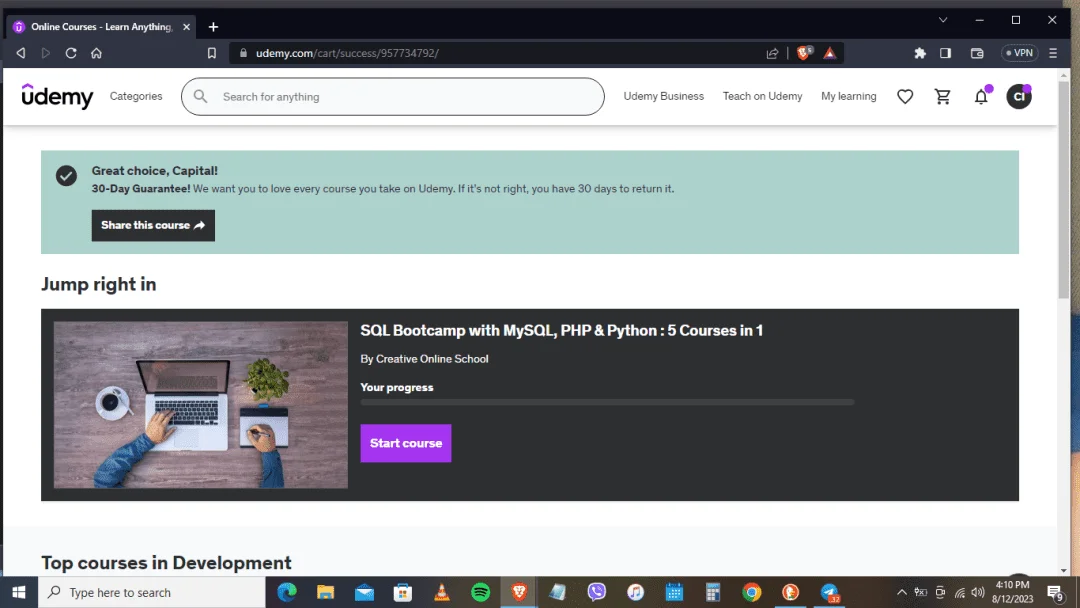Open iTunes from the taskbar
1080x608 pixels.
pos(635,592)
